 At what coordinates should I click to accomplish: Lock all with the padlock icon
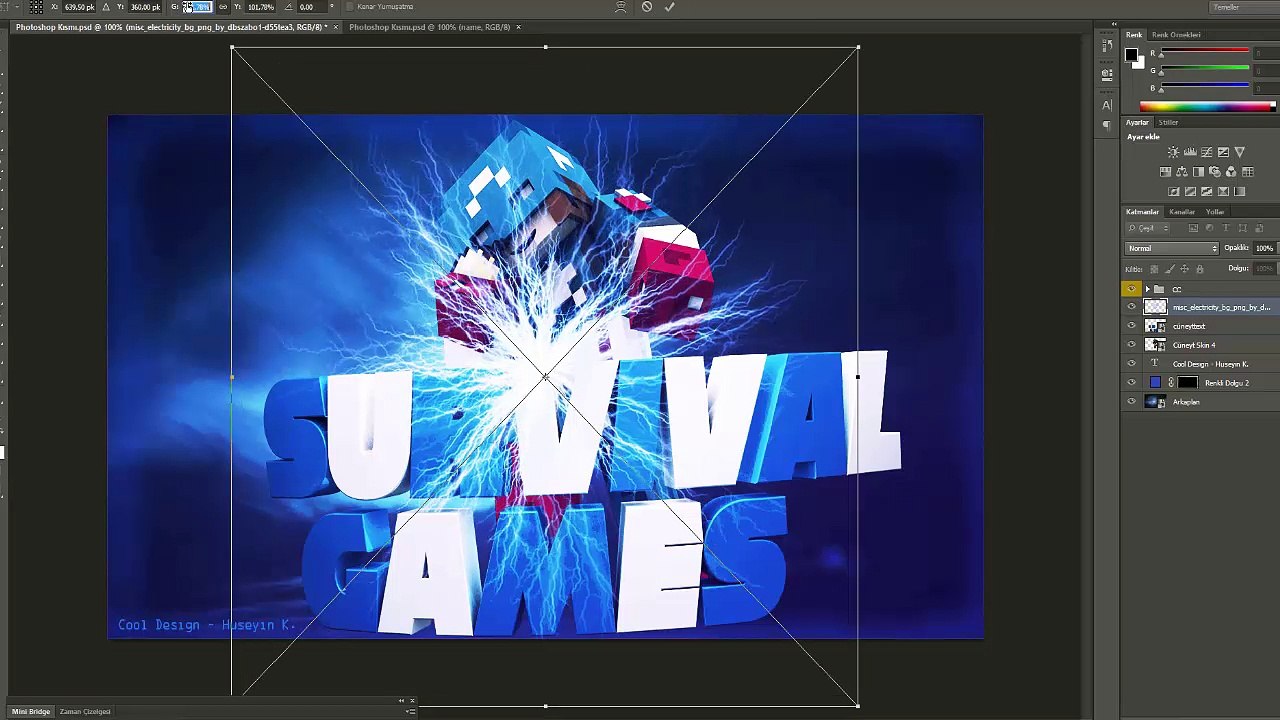tap(1200, 269)
